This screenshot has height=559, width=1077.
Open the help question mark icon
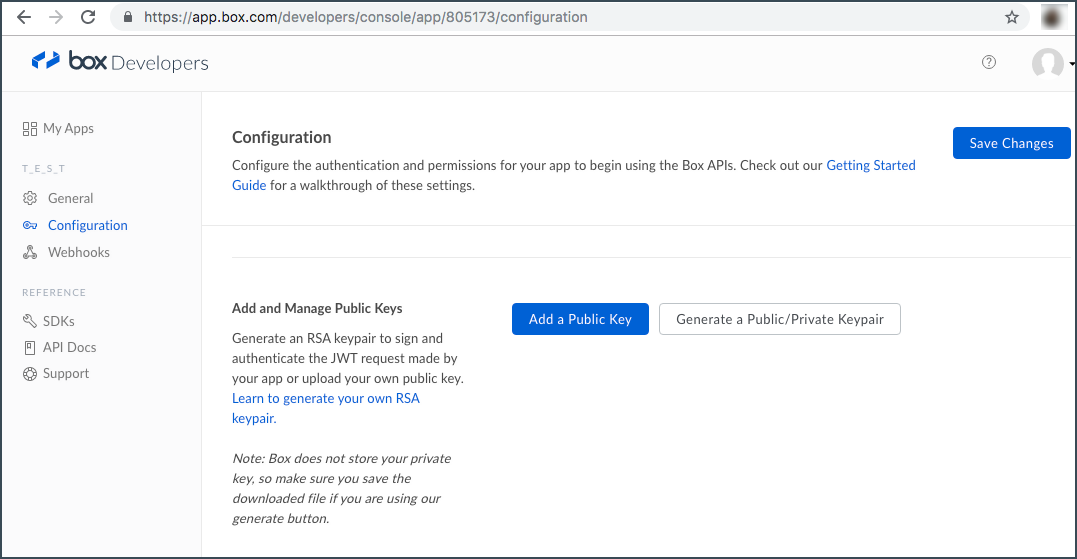pyautogui.click(x=988, y=62)
